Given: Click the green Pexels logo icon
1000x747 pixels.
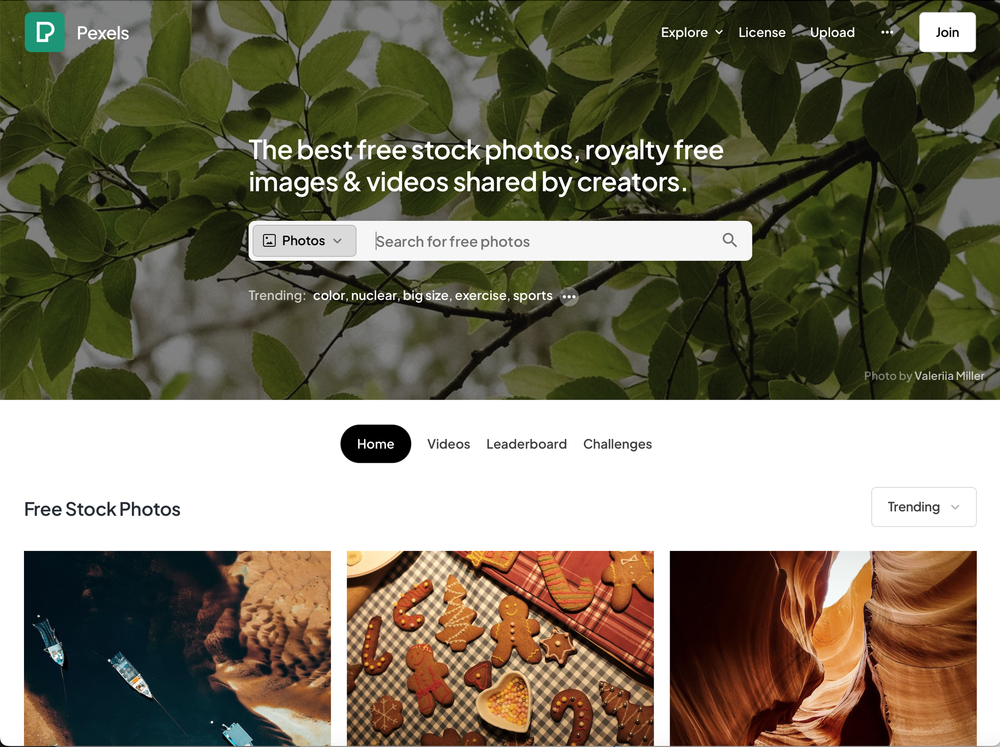Looking at the screenshot, I should click(x=45, y=32).
